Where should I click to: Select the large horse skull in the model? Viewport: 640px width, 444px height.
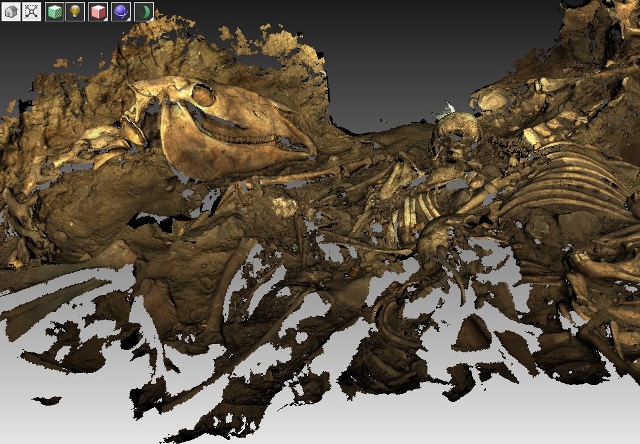pos(230,130)
